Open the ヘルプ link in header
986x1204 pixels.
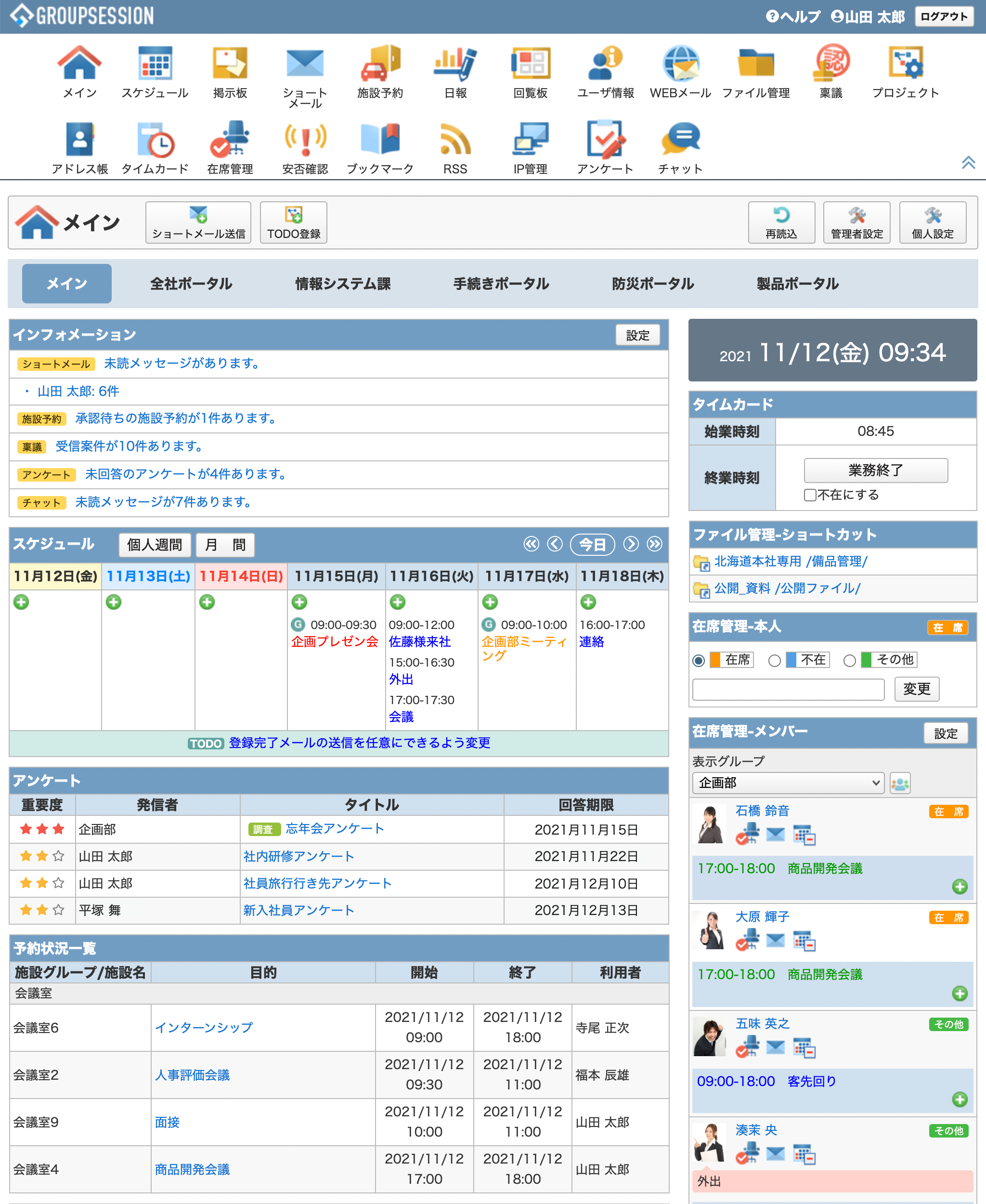[793, 16]
